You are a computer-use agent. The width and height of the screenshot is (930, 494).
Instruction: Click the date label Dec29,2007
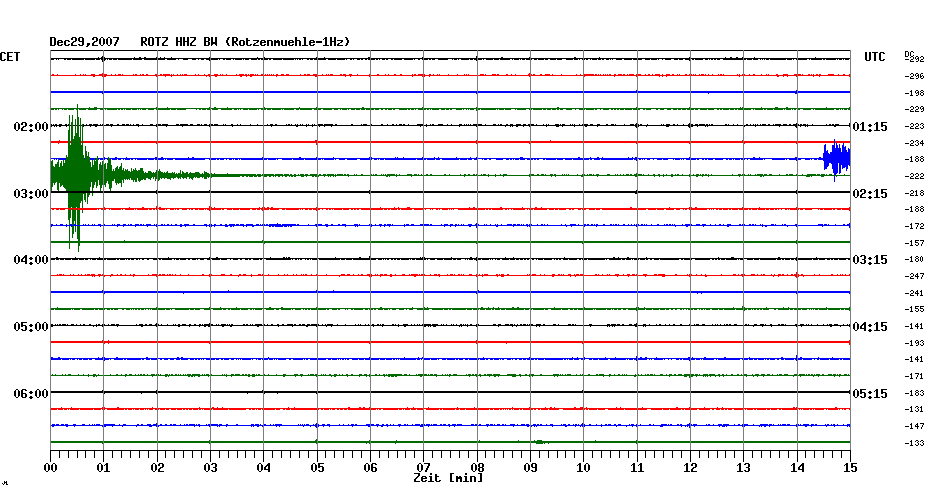coord(84,42)
